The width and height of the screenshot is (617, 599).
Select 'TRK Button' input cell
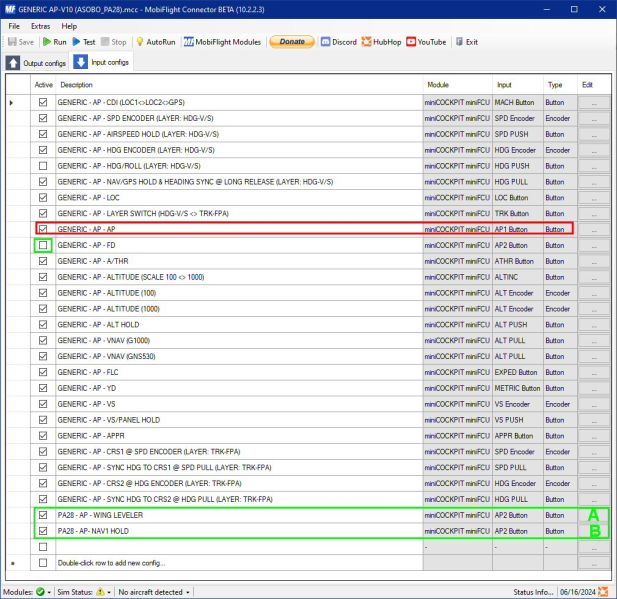click(x=518, y=213)
